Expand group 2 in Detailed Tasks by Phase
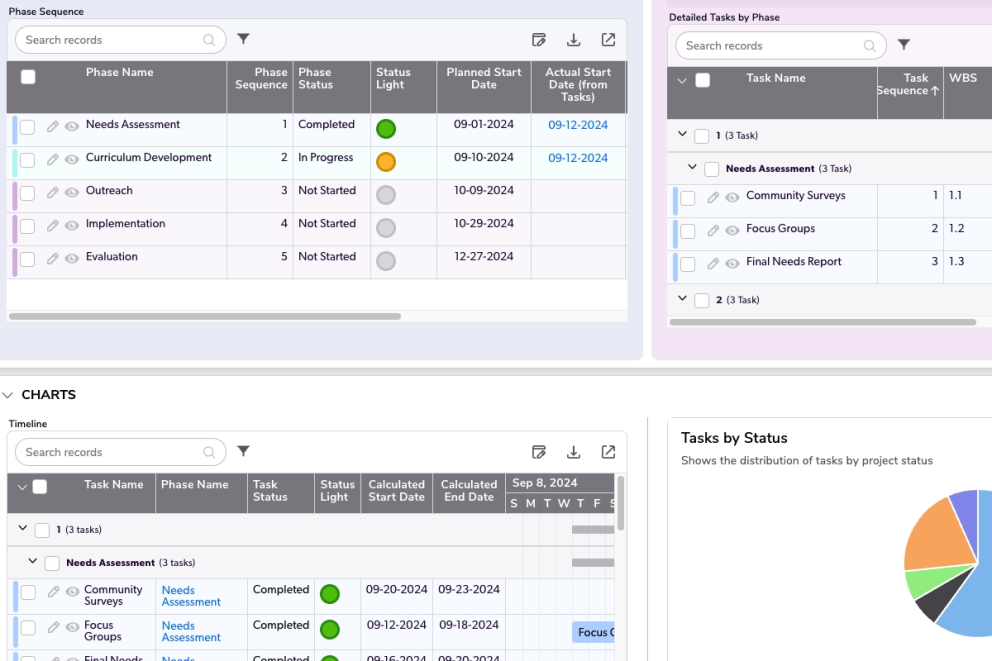 click(x=682, y=299)
